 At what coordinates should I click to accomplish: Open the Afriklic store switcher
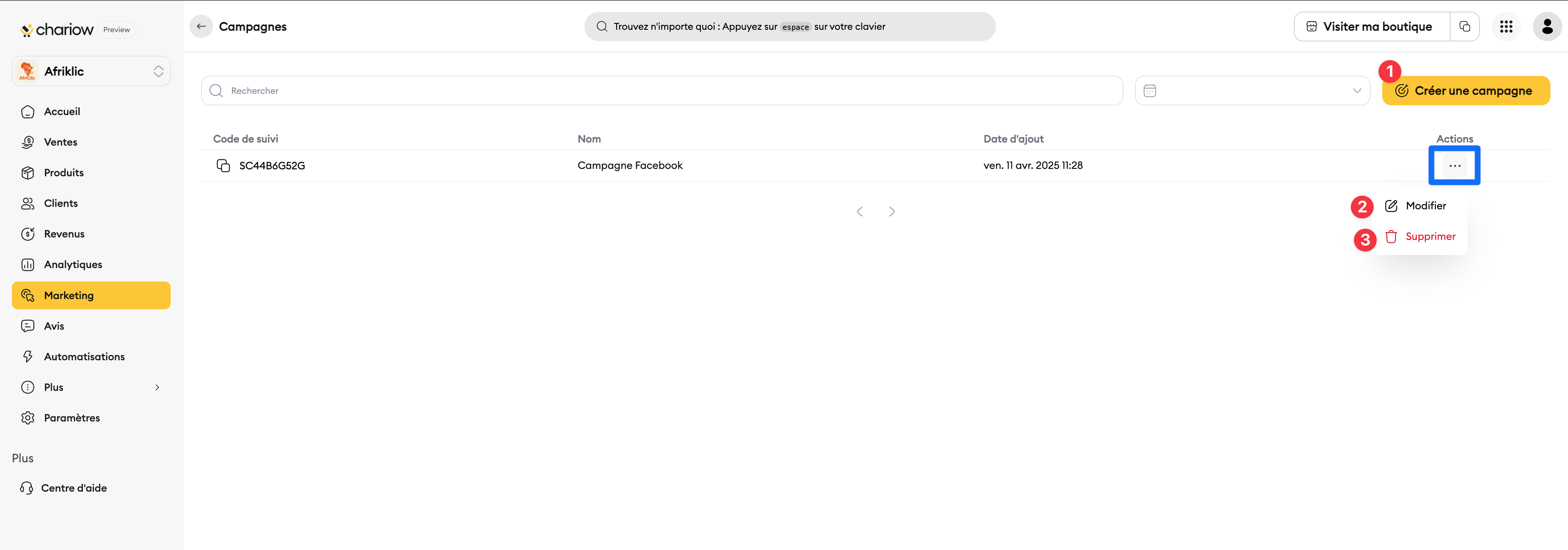click(x=91, y=71)
